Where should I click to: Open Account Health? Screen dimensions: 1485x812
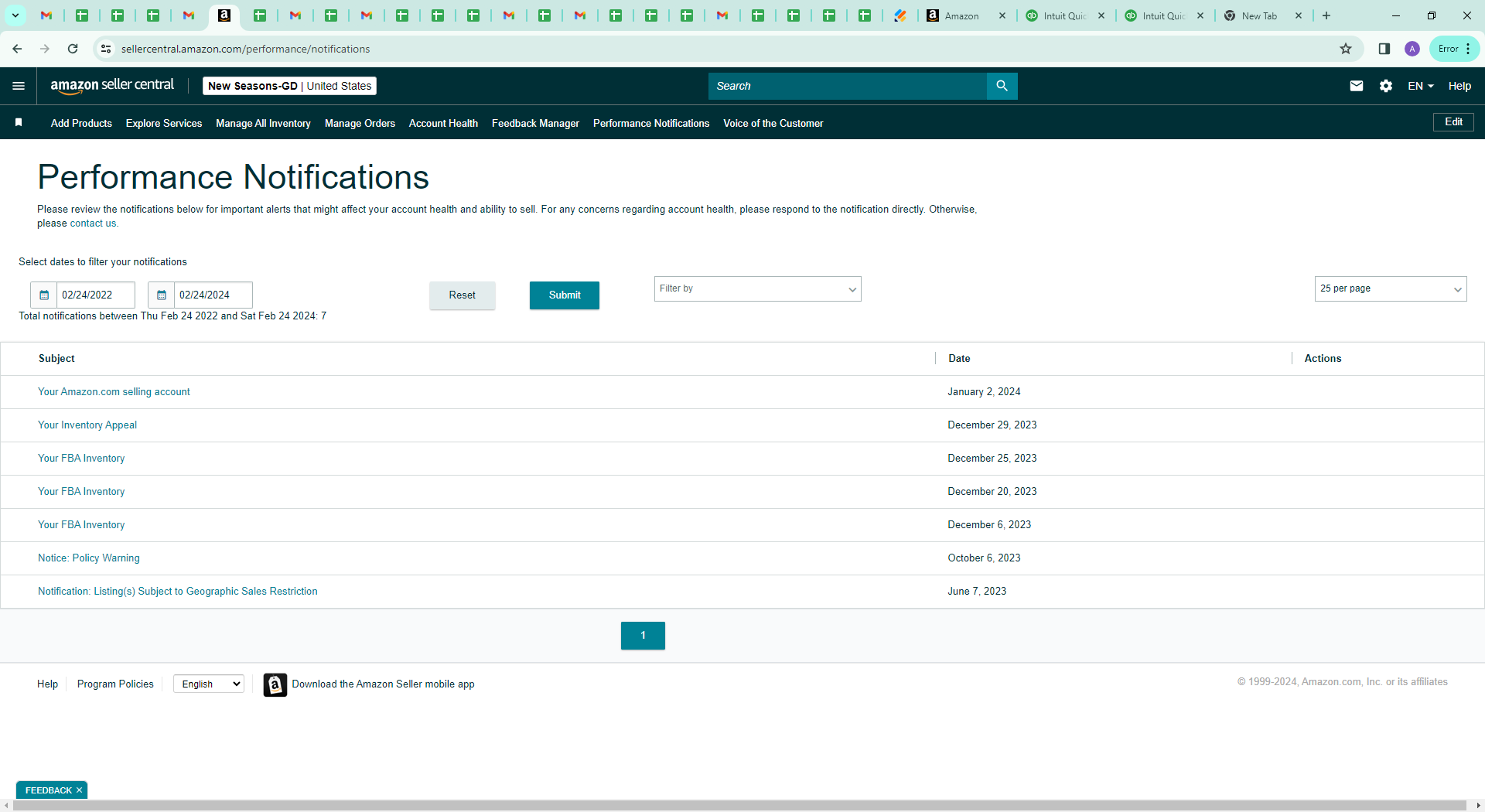pyautogui.click(x=443, y=123)
